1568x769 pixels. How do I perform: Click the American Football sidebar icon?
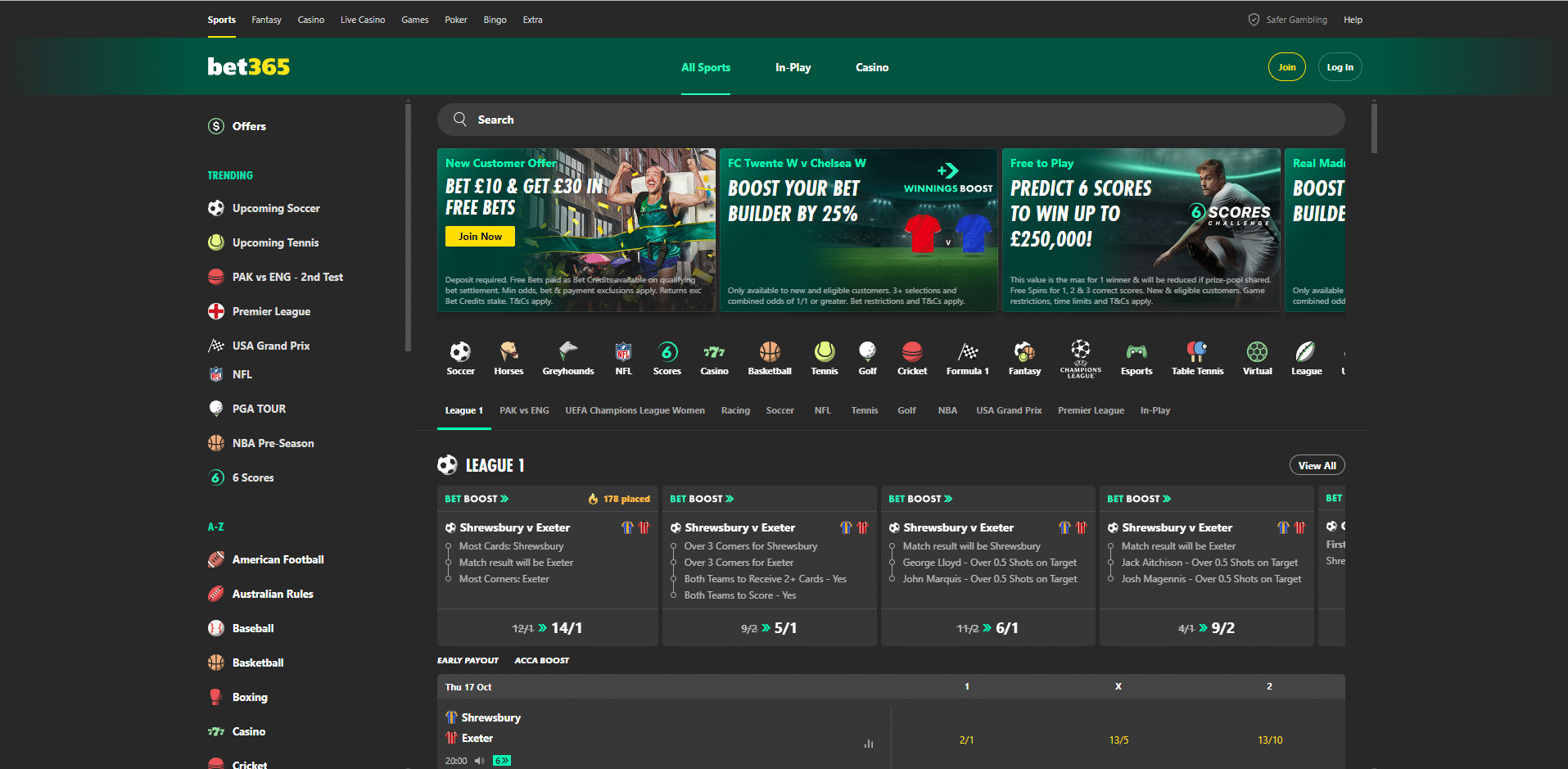coord(216,559)
